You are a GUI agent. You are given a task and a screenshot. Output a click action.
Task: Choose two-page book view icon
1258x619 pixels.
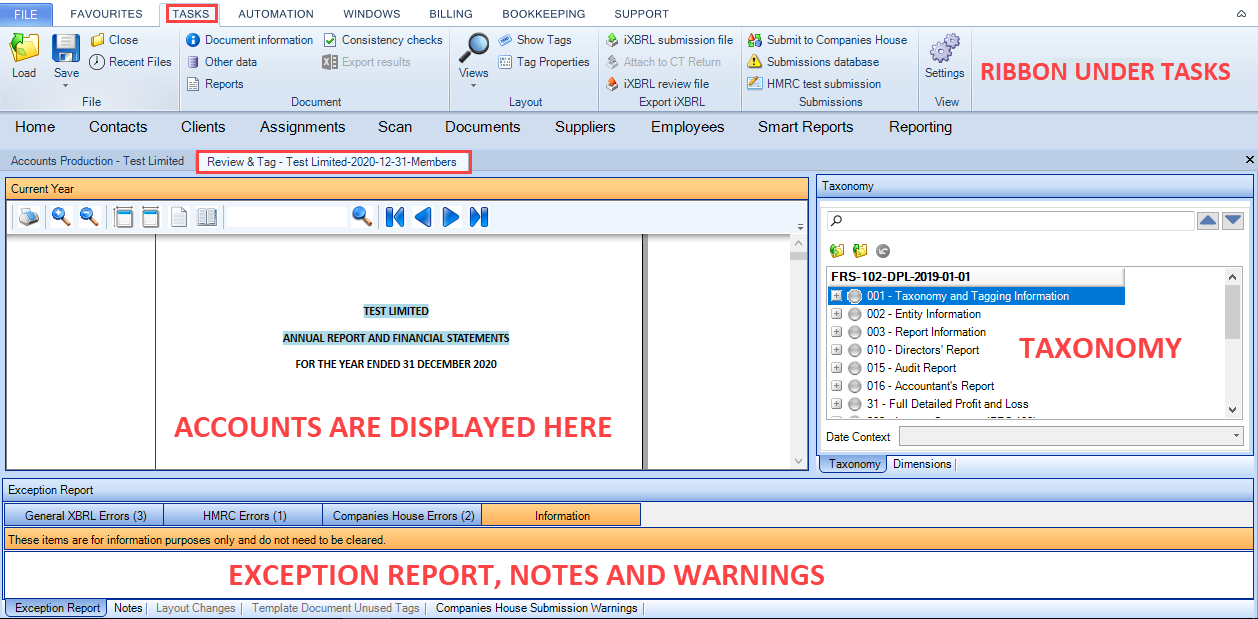pos(207,217)
